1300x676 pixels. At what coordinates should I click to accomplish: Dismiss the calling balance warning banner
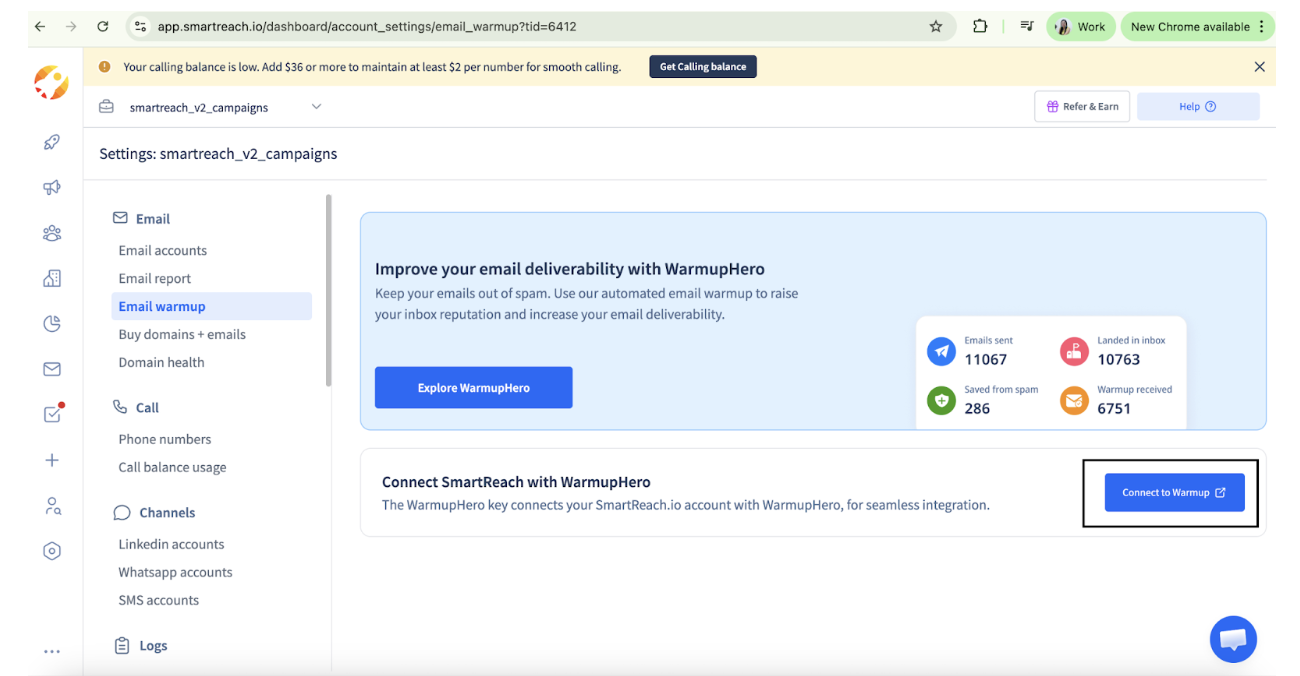click(1259, 67)
